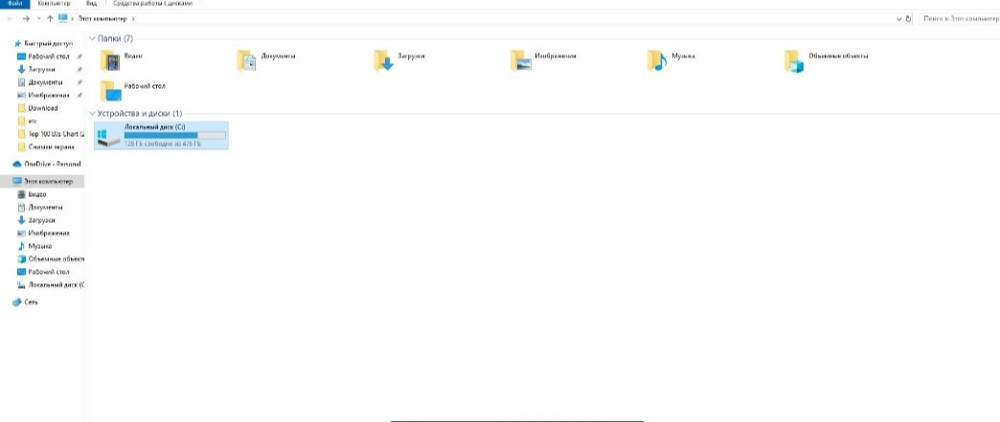Switch to the Вид ribbon tab
Image resolution: width=1000 pixels, height=422 pixels.
pyautogui.click(x=89, y=4)
